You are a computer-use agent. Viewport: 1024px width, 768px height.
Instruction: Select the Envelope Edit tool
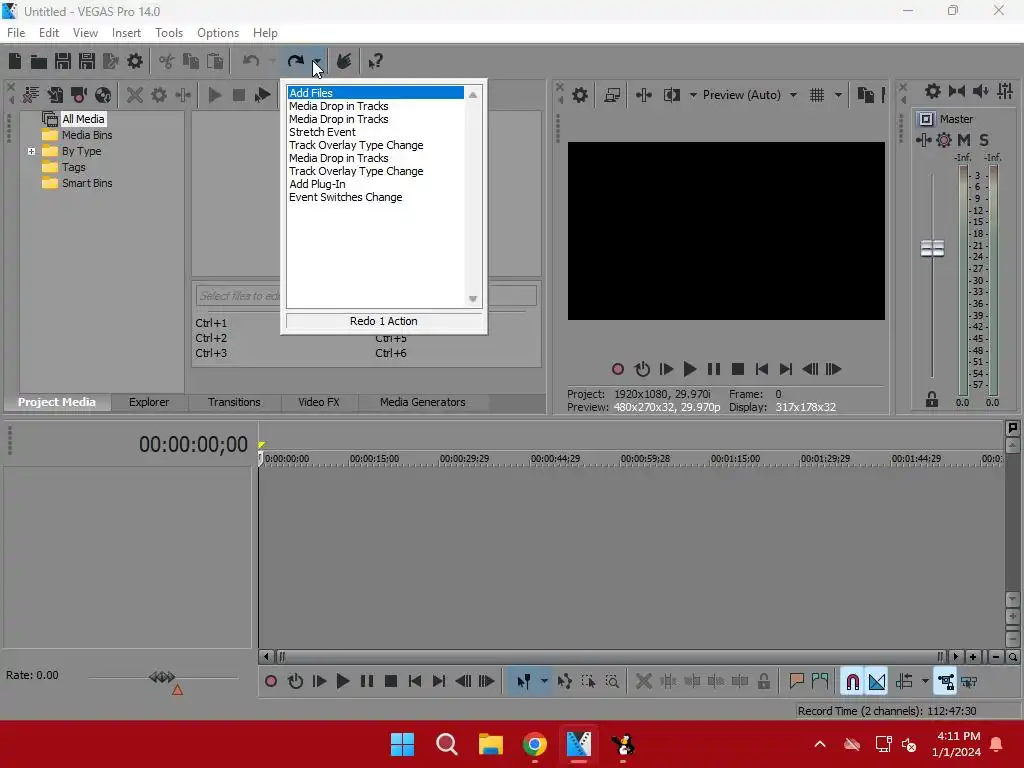(x=565, y=682)
